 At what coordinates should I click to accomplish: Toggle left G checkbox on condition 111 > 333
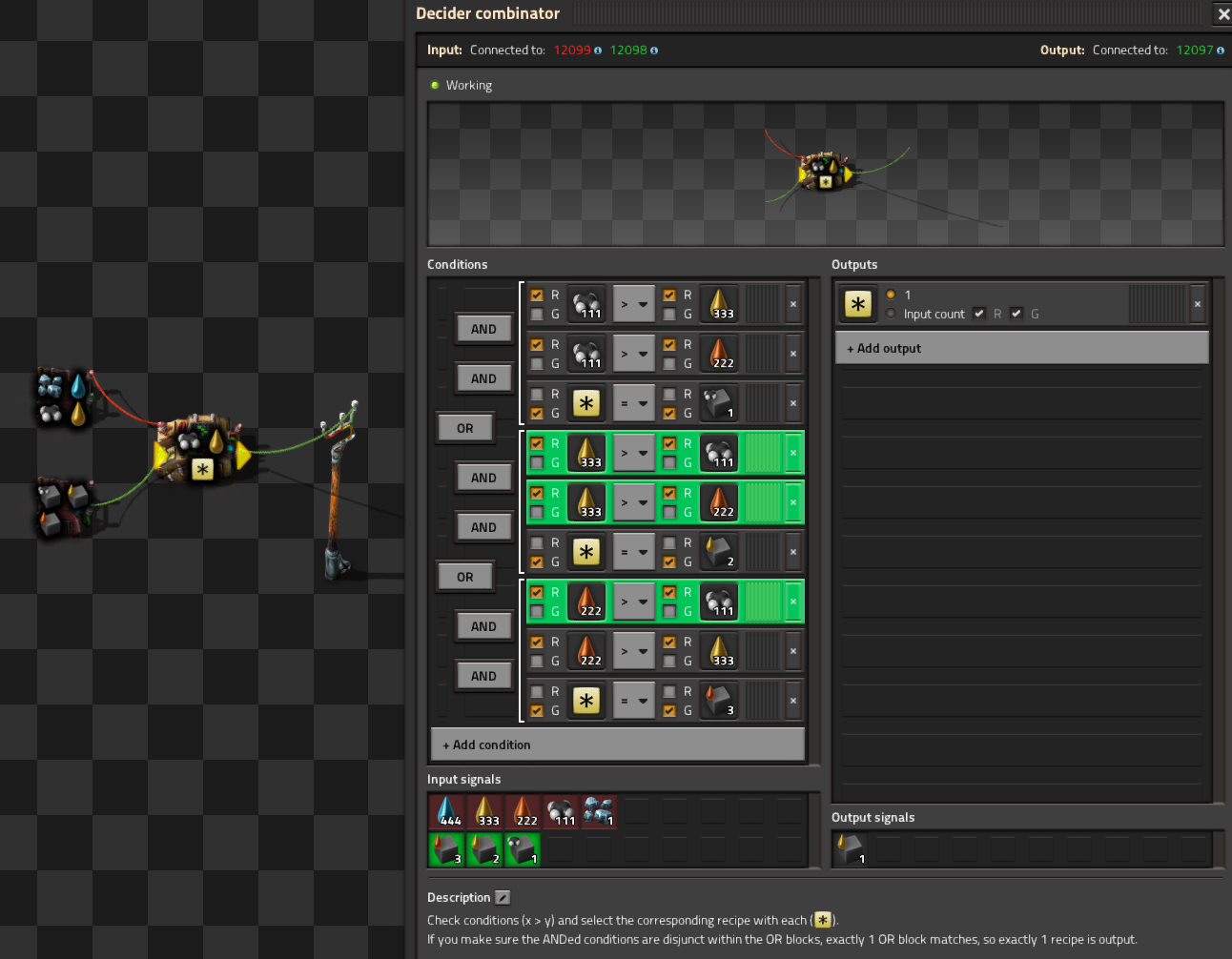[x=537, y=314]
